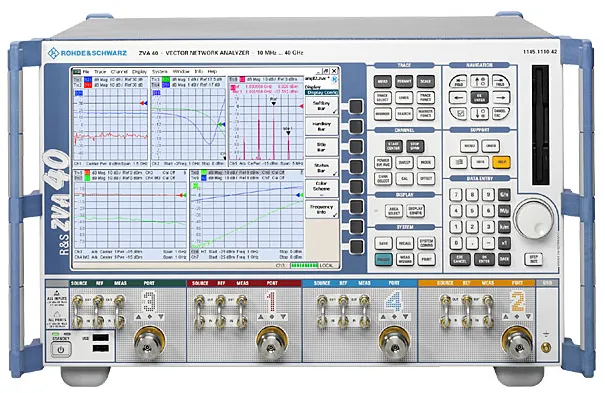This screenshot has width=605, height=393.
Task: Open the Window menu
Action: (x=181, y=72)
